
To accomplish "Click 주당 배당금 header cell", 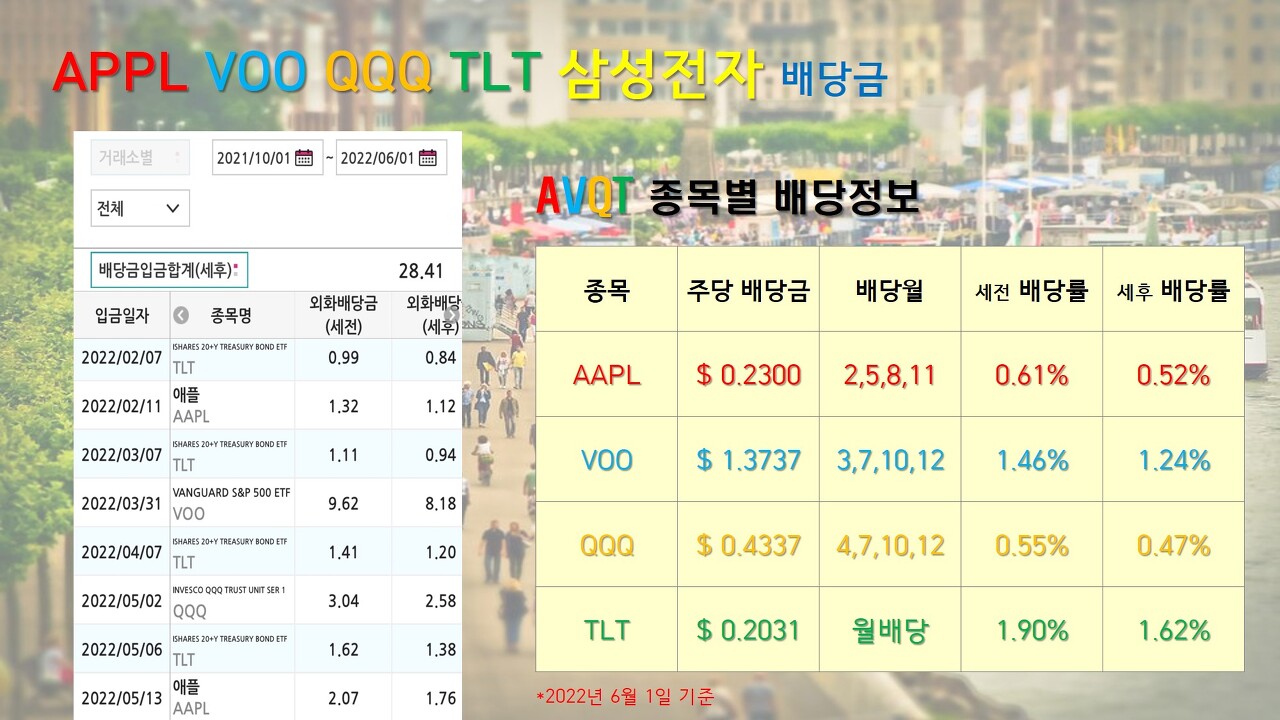I will (x=748, y=289).
